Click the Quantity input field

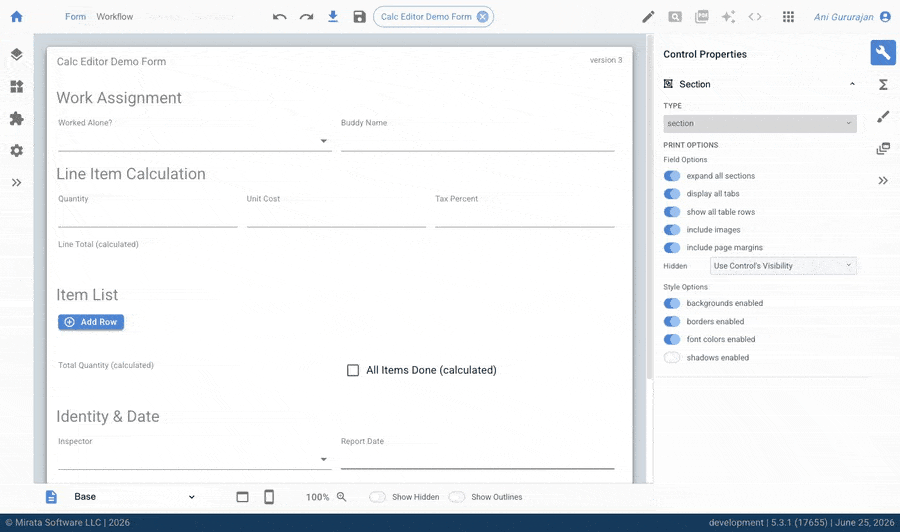148,216
